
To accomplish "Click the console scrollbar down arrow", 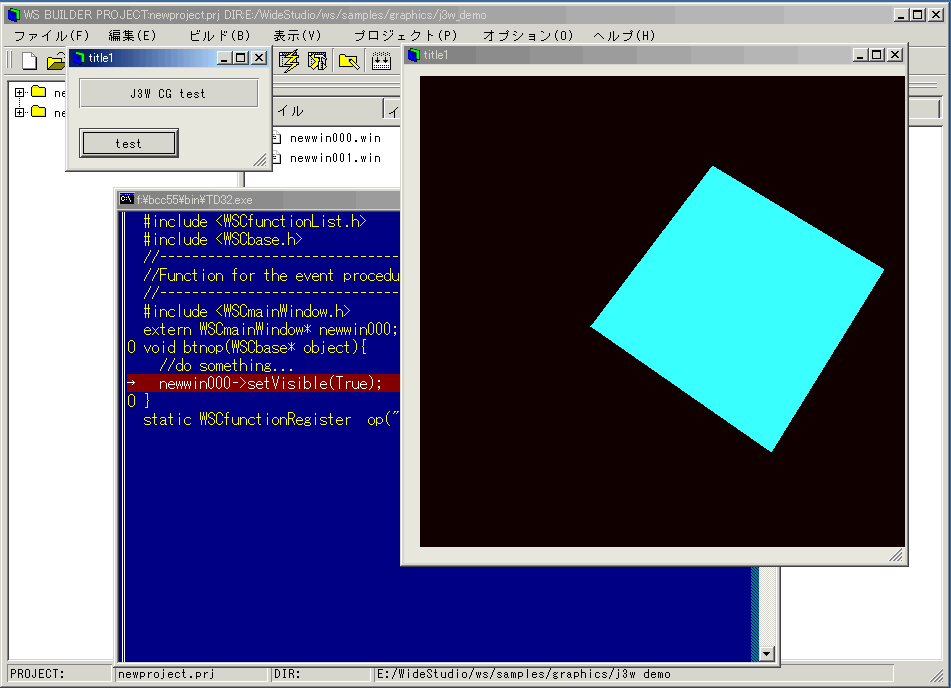I will [767, 653].
